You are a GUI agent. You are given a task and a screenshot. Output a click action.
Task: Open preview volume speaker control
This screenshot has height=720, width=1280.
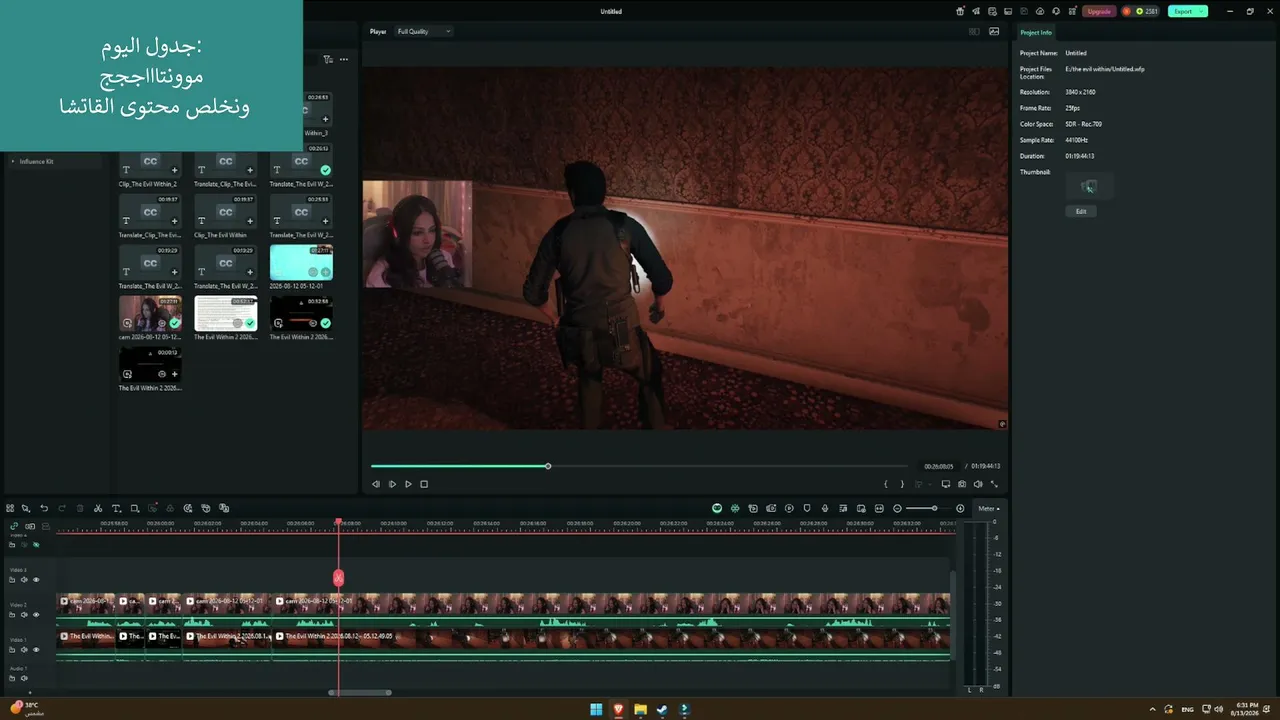pyautogui.click(x=978, y=484)
